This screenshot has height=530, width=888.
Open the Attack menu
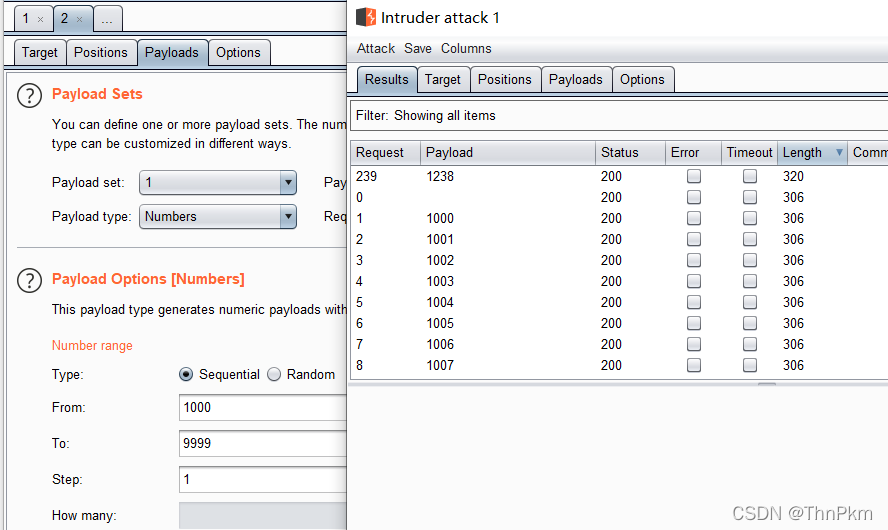click(375, 49)
